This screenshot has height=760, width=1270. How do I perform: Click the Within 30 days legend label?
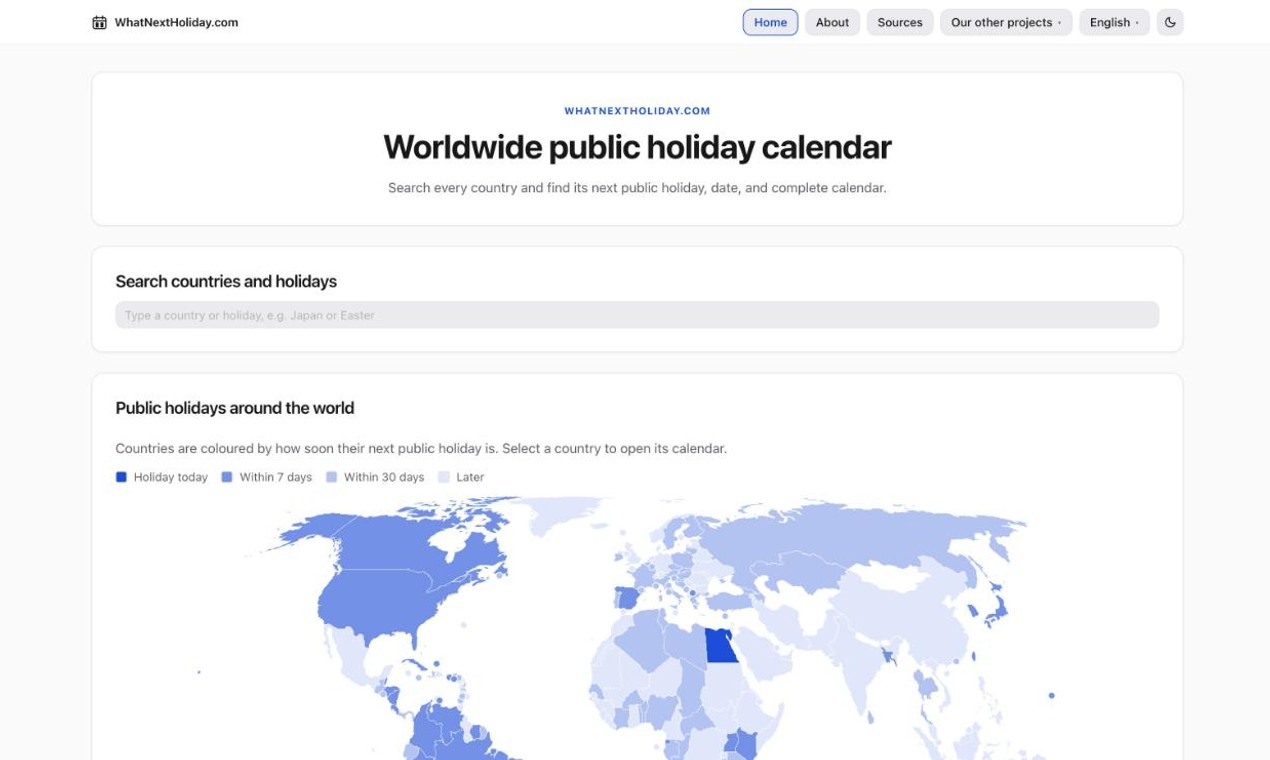click(384, 477)
